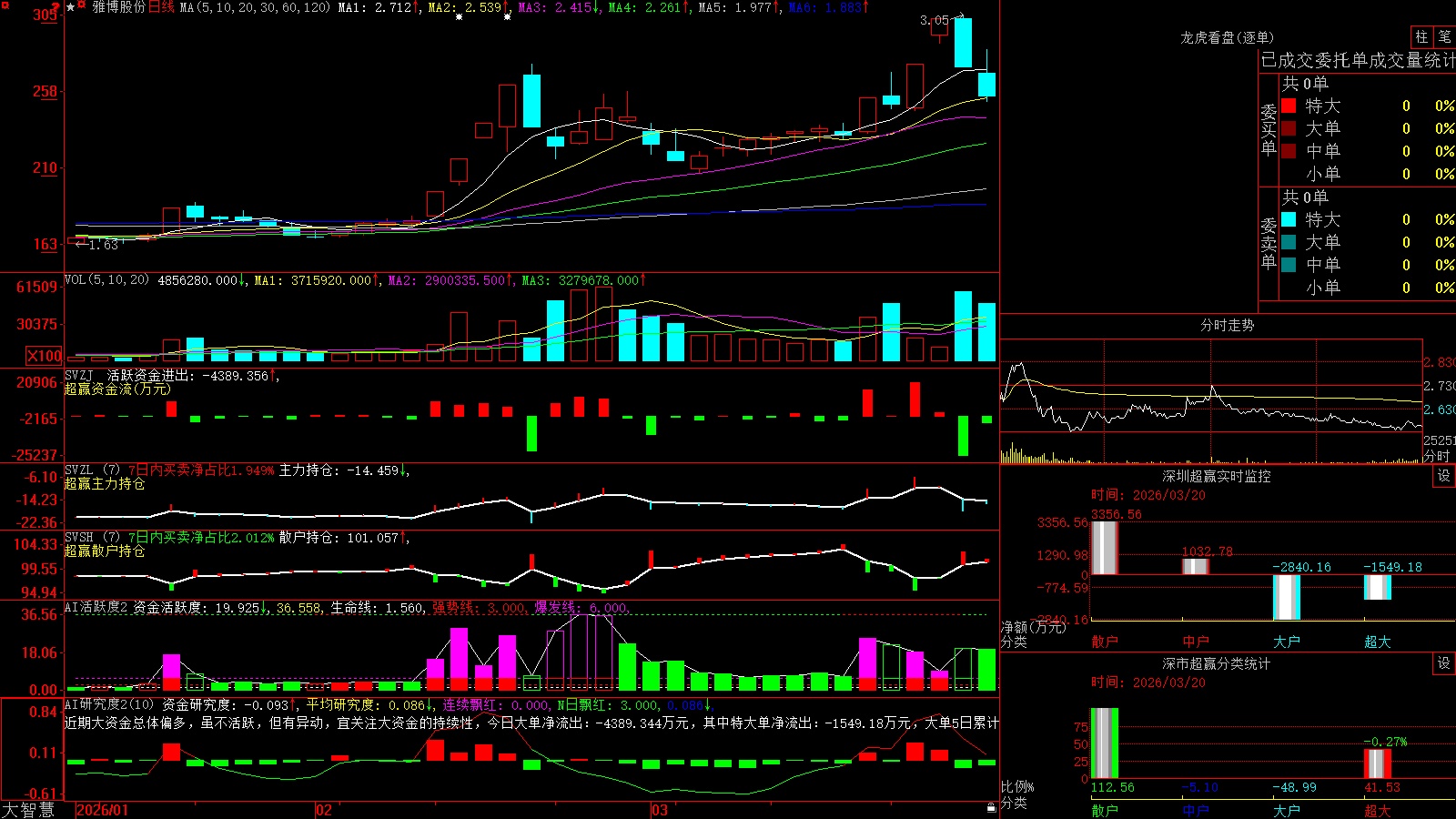This screenshot has width=1456, height=819.
Task: Click the 2026/01 date marker on timeline
Action: [102, 810]
